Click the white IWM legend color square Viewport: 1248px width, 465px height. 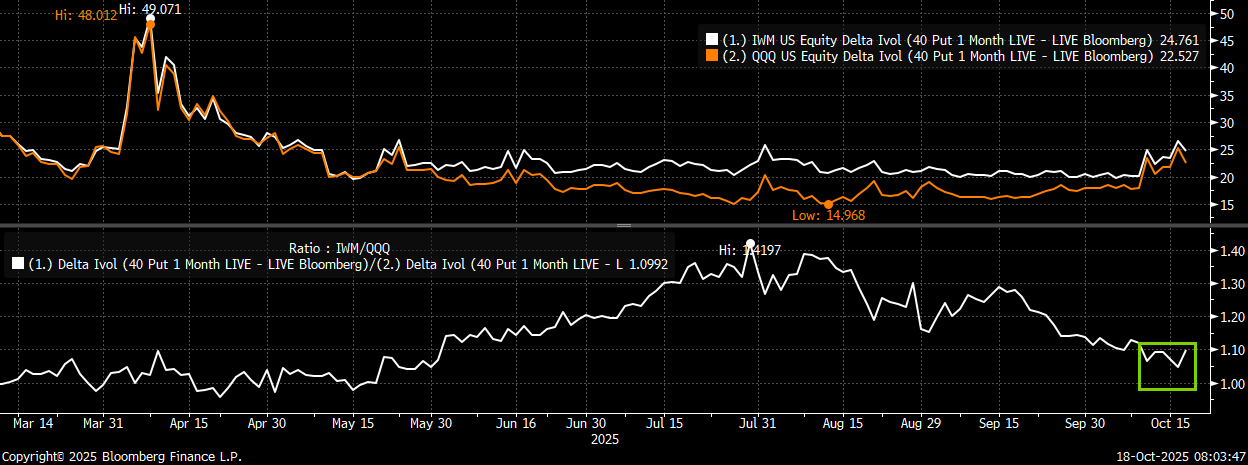click(712, 40)
